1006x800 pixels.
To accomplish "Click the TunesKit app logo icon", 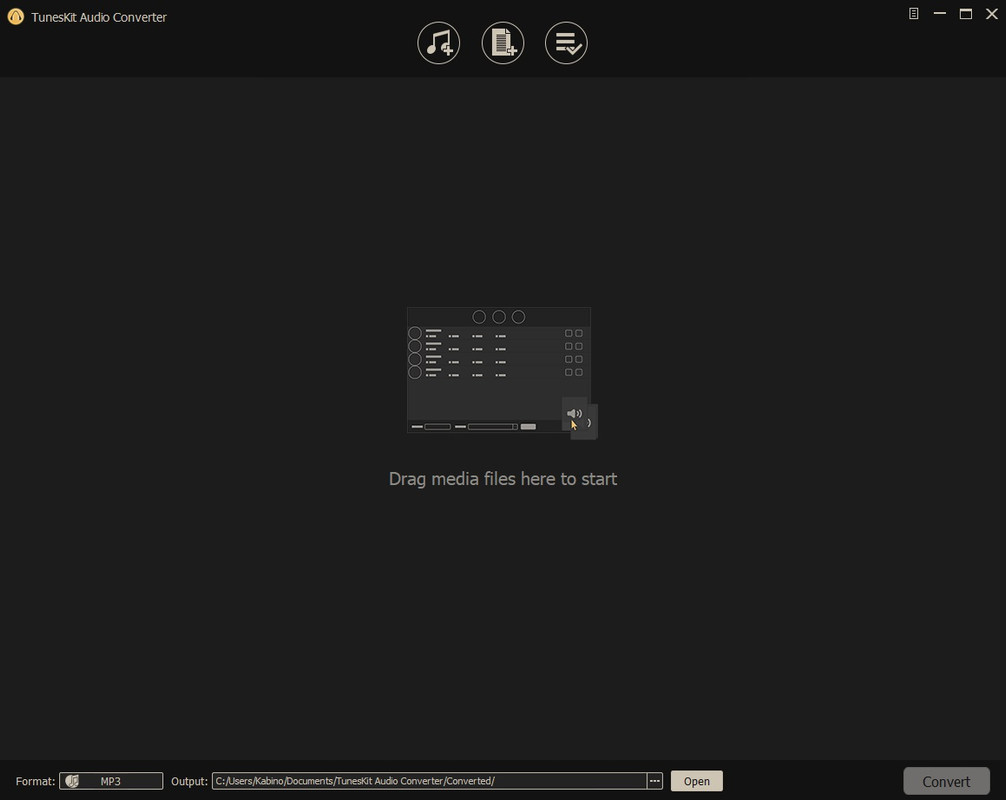I will click(15, 17).
